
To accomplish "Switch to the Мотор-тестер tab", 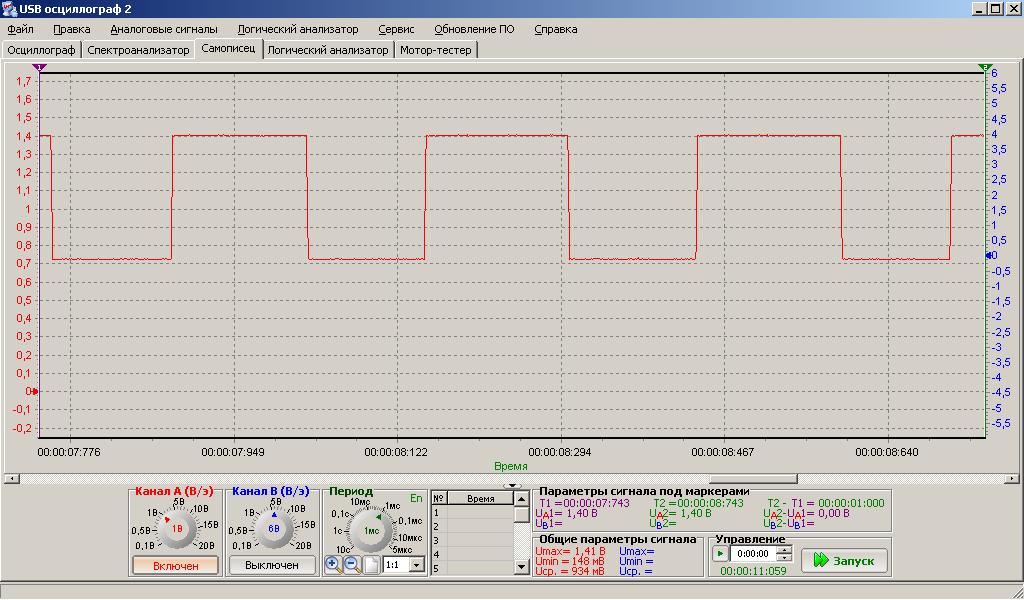I will (x=436, y=49).
